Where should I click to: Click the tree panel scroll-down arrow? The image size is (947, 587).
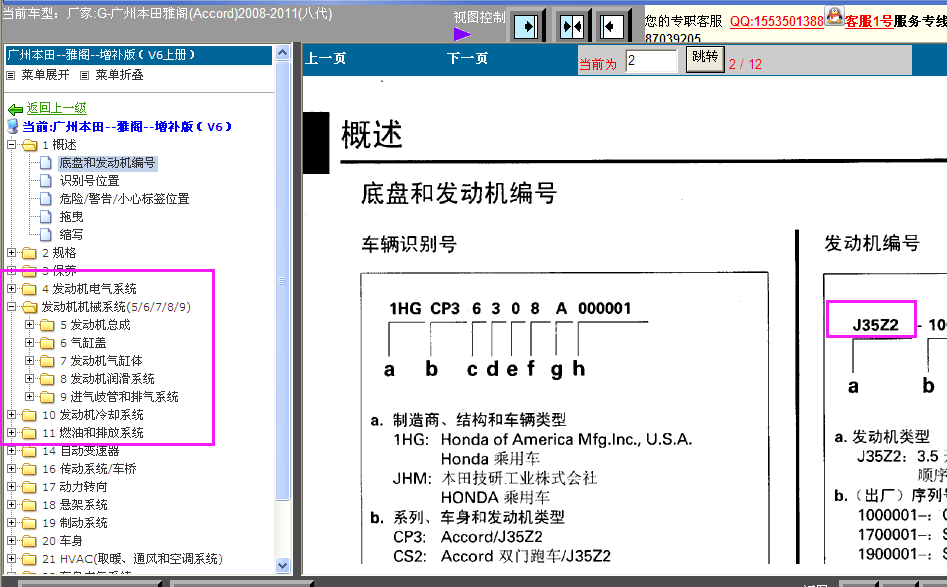click(282, 565)
